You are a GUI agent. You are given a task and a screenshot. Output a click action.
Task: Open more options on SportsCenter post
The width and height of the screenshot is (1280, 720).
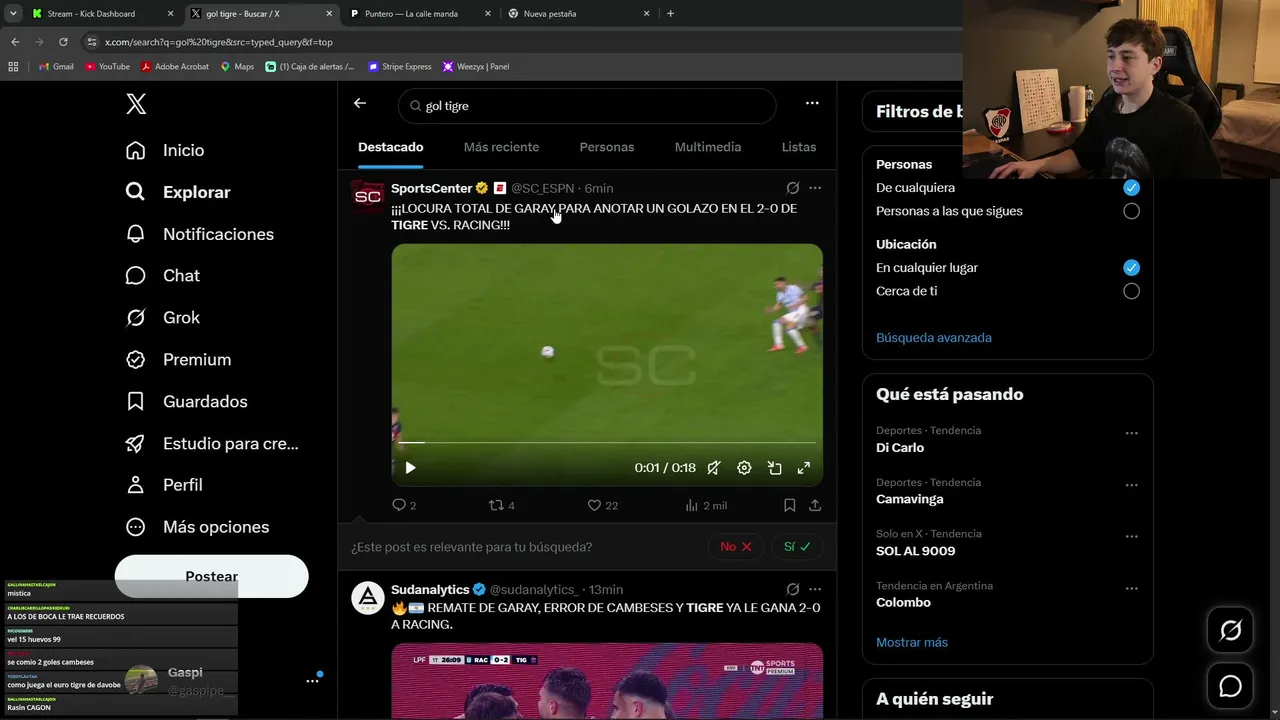(x=815, y=188)
